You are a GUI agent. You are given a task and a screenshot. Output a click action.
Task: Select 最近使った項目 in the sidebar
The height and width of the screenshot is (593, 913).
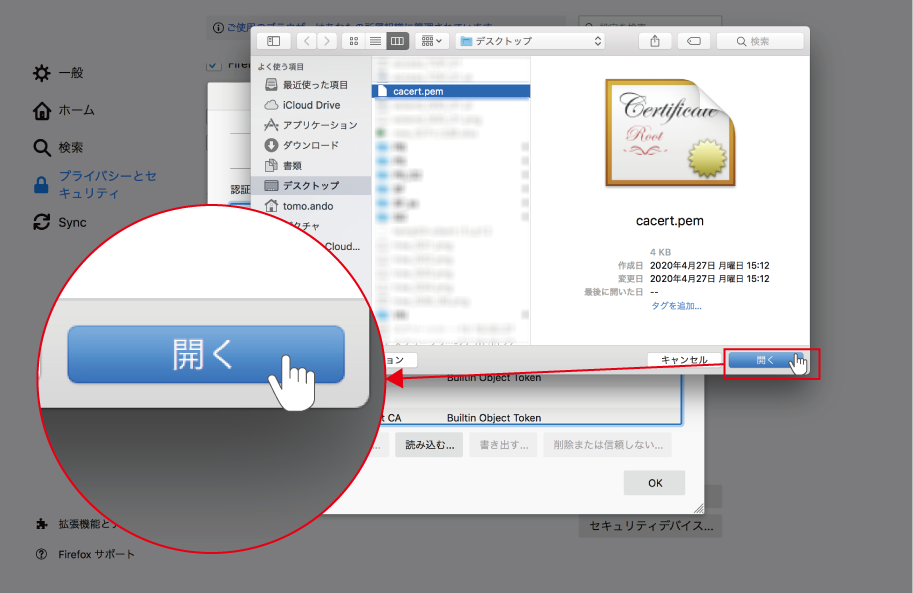point(311,85)
